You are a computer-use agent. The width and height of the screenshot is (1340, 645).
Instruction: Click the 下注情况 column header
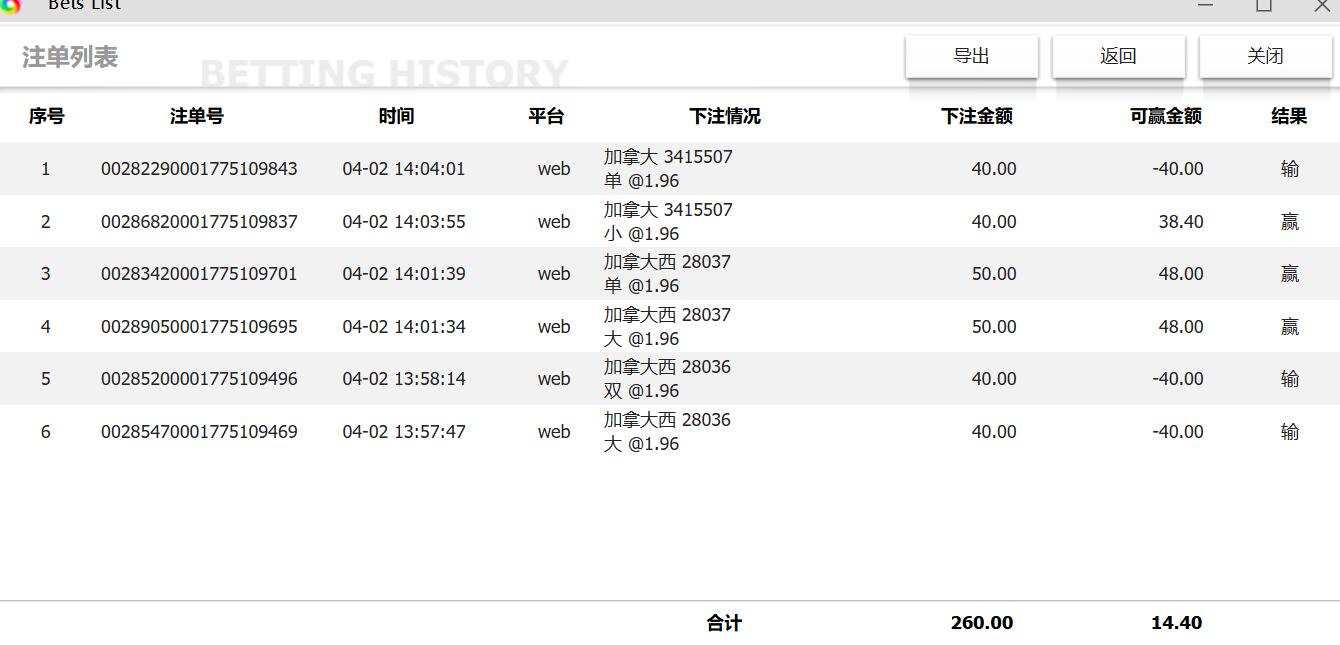(x=726, y=116)
